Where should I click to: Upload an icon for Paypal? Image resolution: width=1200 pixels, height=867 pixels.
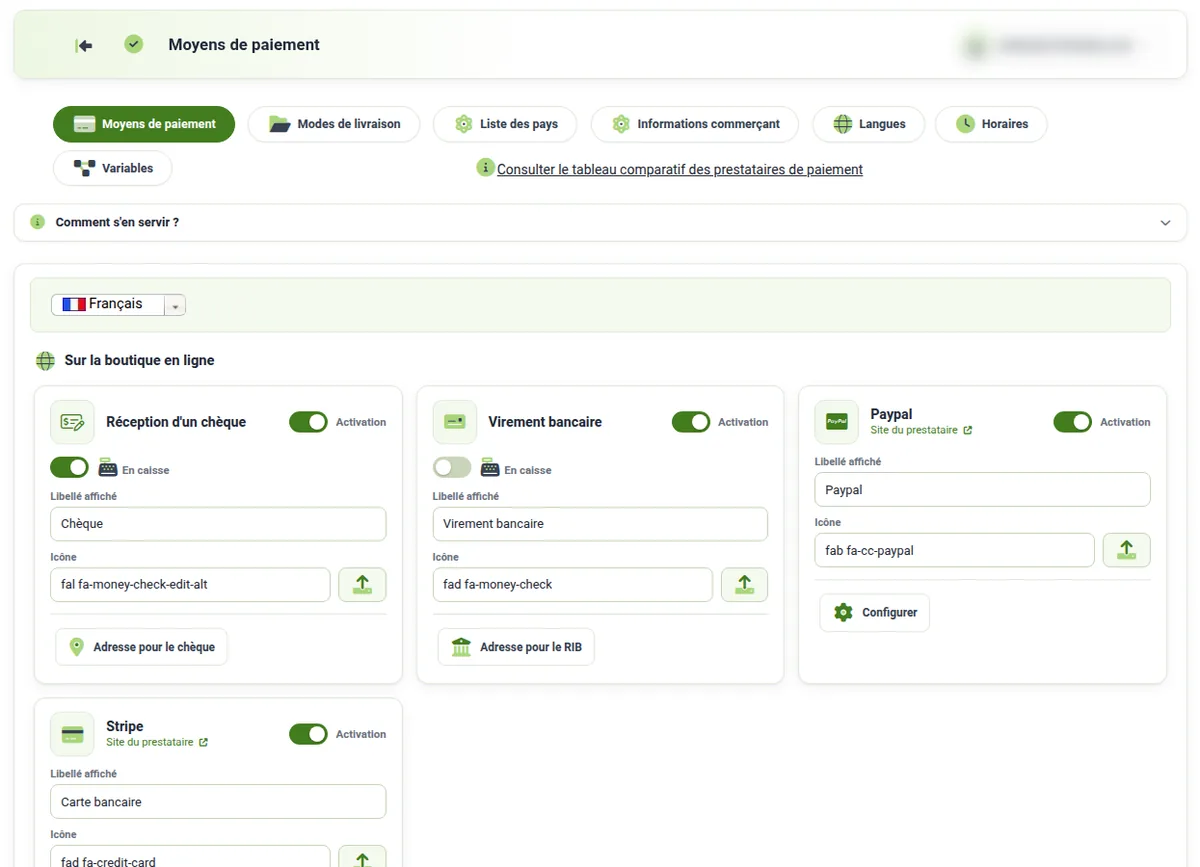pyautogui.click(x=1127, y=550)
